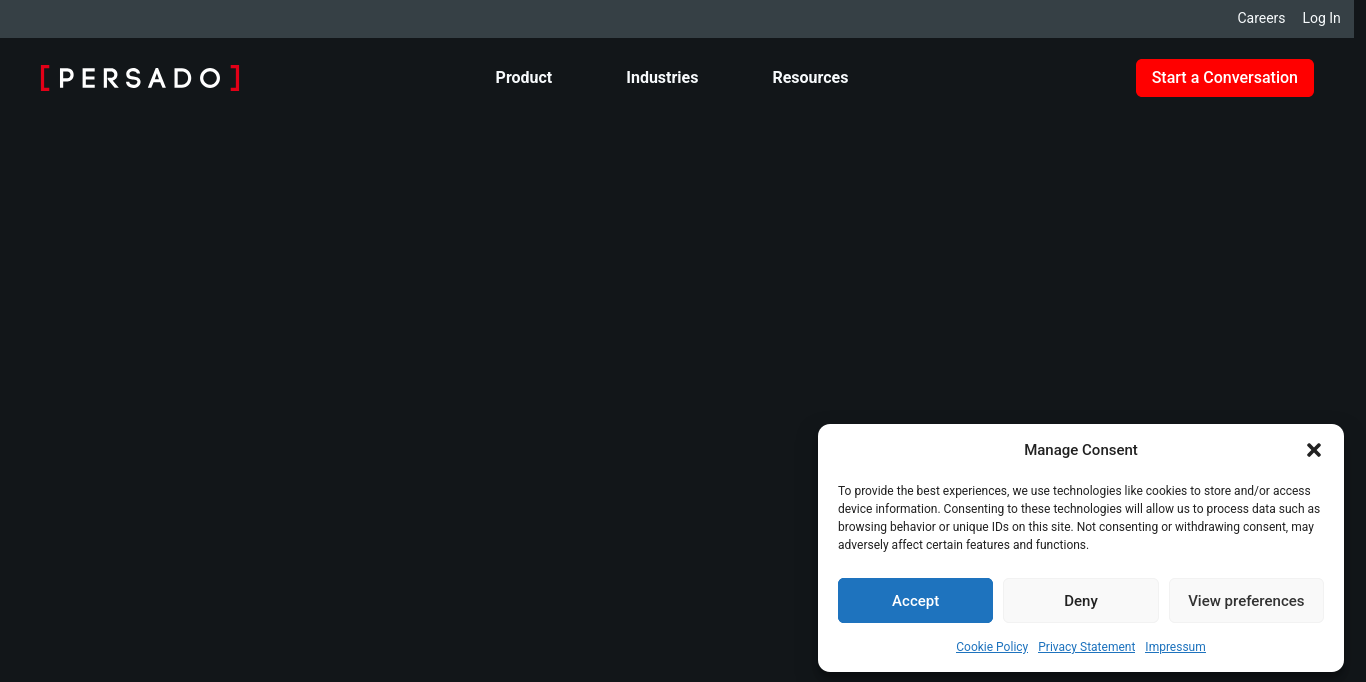Dismiss the consent popup with X
Screen dimensions: 1366x682
(1313, 450)
